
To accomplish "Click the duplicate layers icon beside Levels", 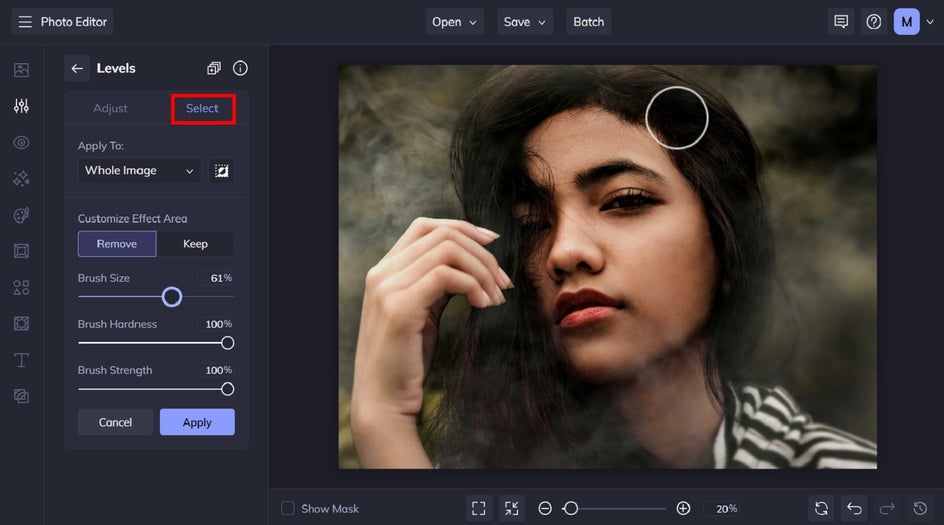I will 214,68.
